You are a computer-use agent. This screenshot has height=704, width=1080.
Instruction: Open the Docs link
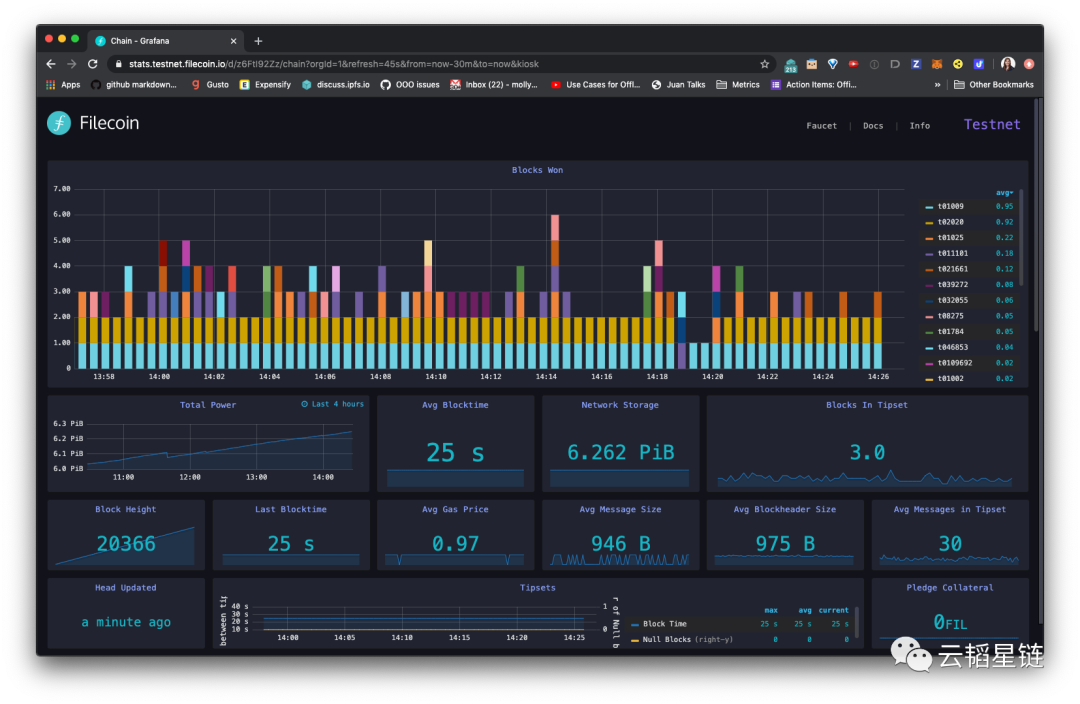click(873, 126)
